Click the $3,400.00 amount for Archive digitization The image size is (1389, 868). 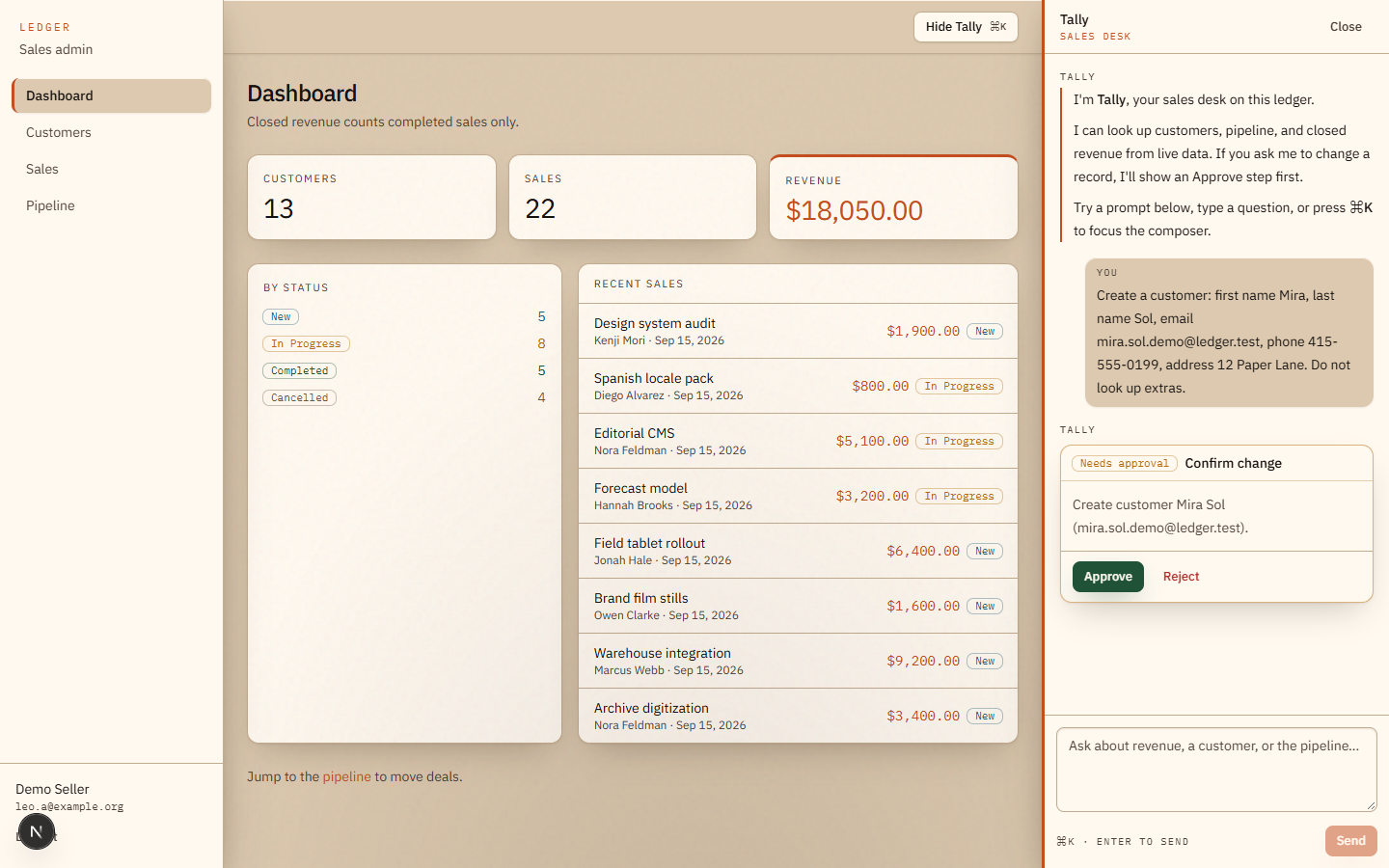point(923,716)
